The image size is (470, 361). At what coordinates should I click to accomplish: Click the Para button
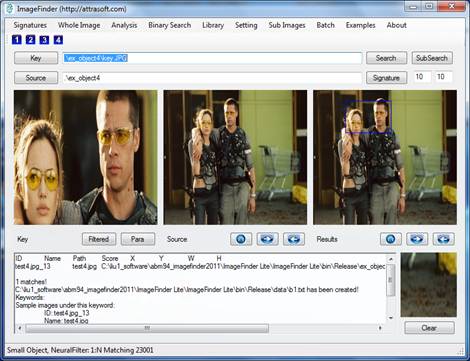tap(138, 239)
